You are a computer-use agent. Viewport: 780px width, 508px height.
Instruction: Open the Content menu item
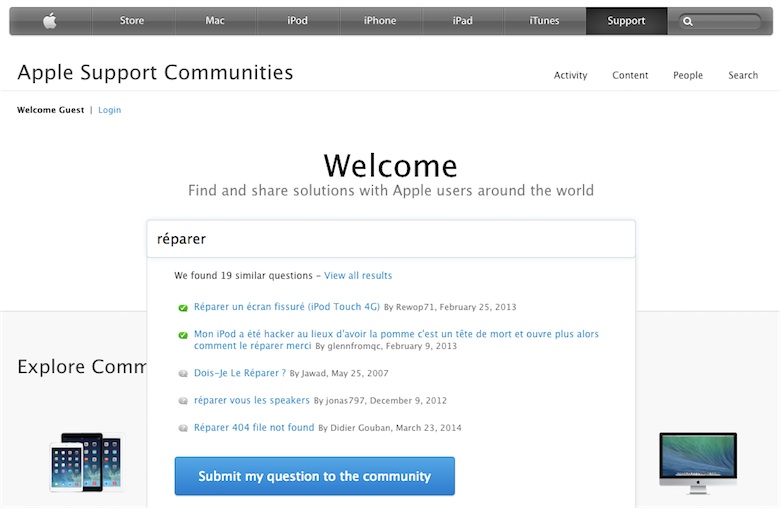(630, 75)
